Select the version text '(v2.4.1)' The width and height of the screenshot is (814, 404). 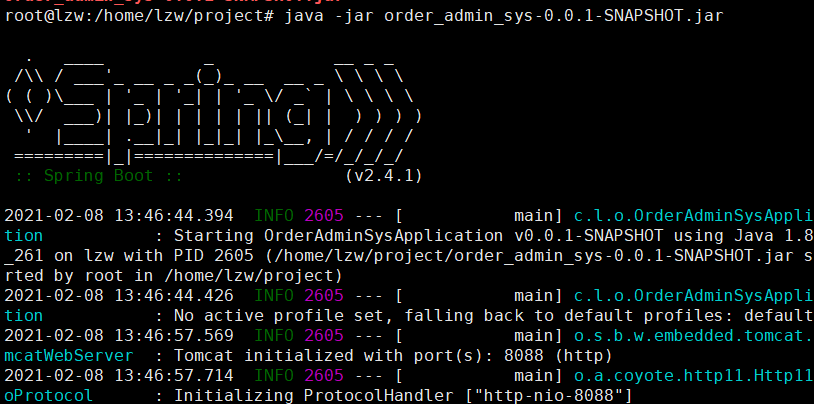coord(384,176)
